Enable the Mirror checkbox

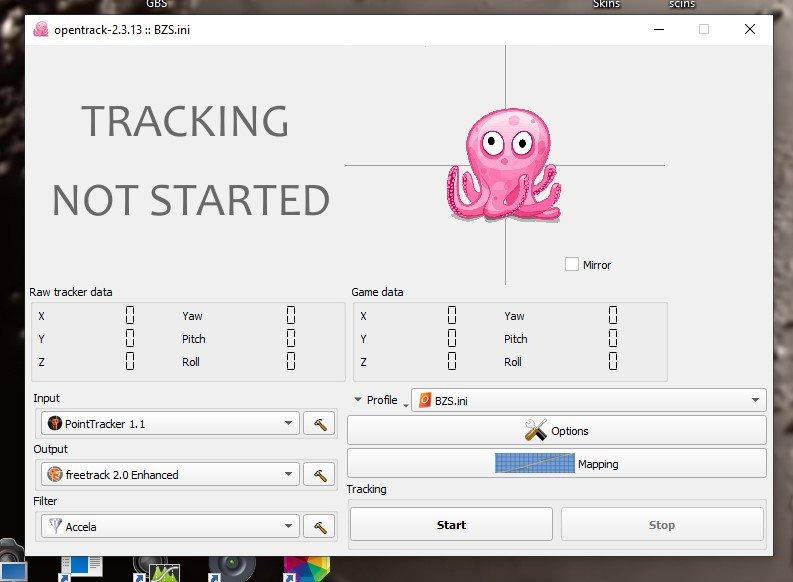[x=571, y=264]
